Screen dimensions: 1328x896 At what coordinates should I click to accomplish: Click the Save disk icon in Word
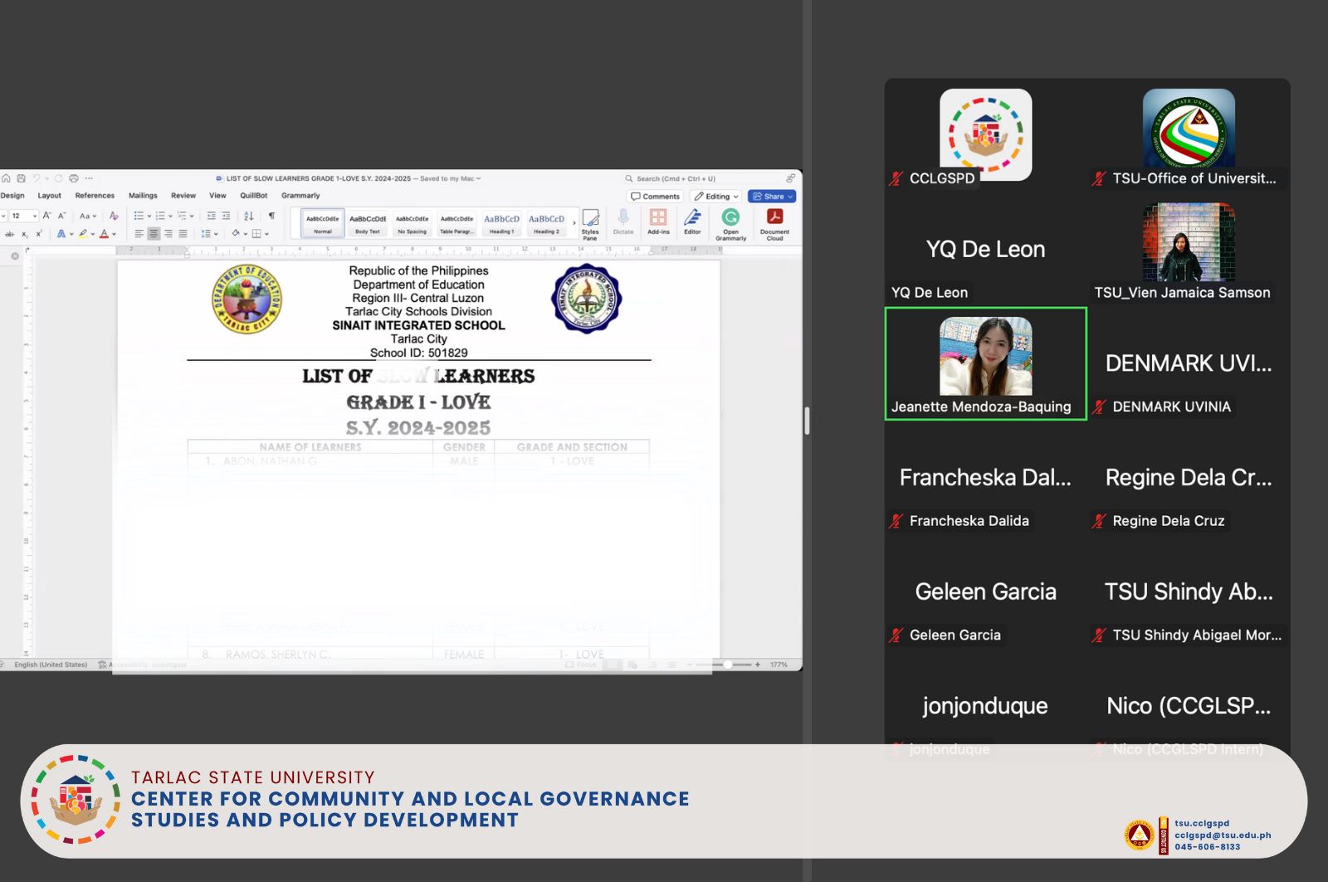tap(21, 178)
